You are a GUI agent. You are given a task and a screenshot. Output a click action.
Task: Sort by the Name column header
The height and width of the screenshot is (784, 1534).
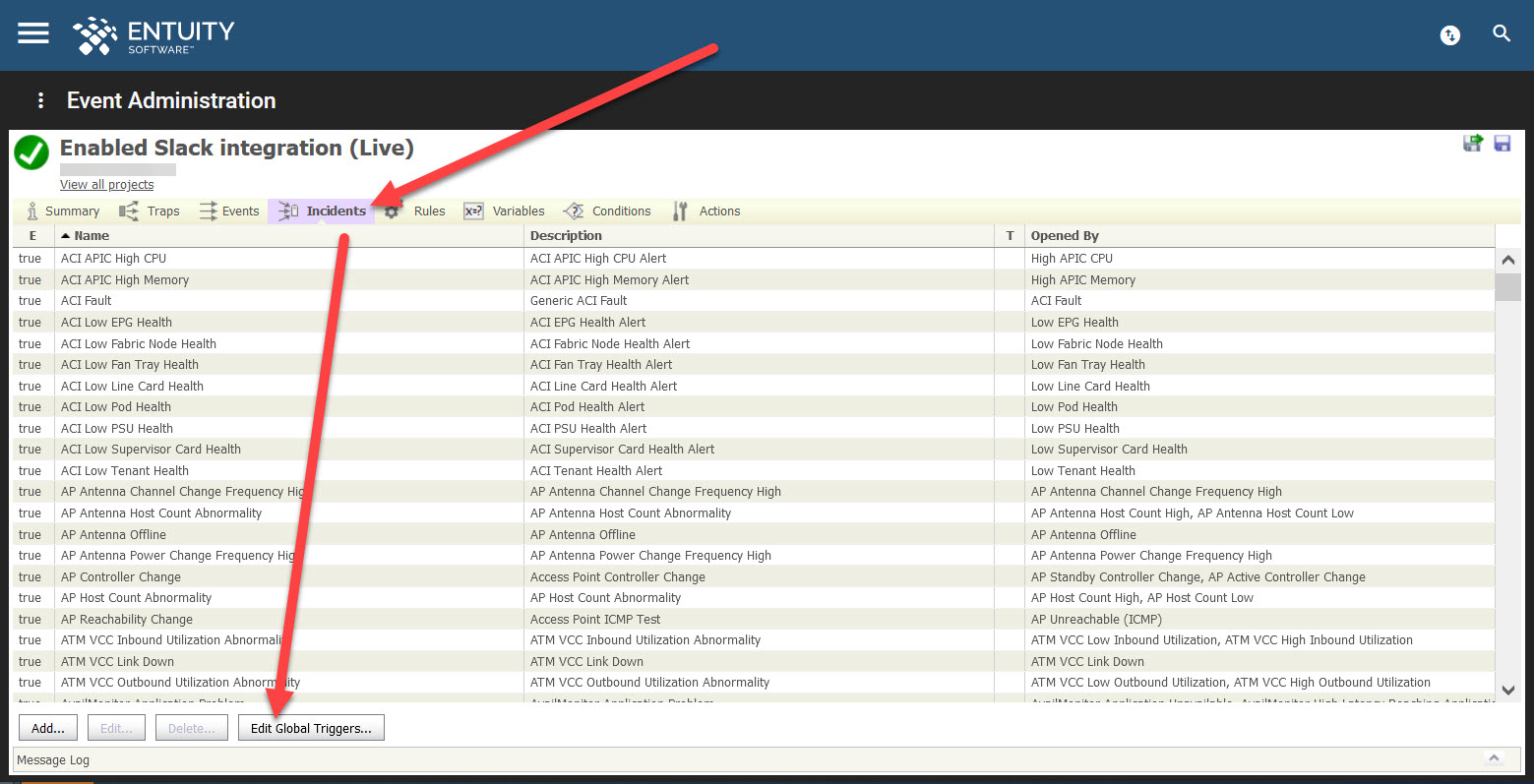pos(289,236)
